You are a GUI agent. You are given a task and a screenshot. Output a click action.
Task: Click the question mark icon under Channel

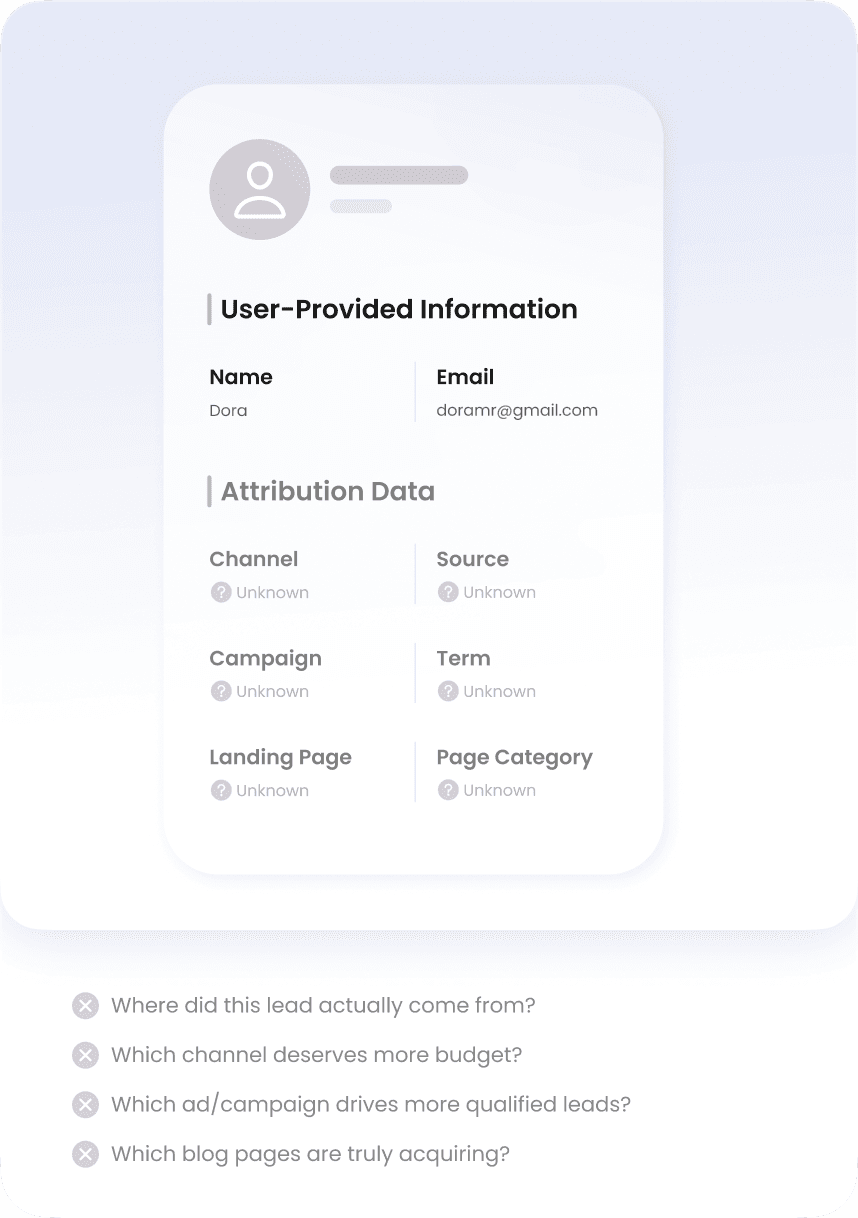tap(221, 592)
